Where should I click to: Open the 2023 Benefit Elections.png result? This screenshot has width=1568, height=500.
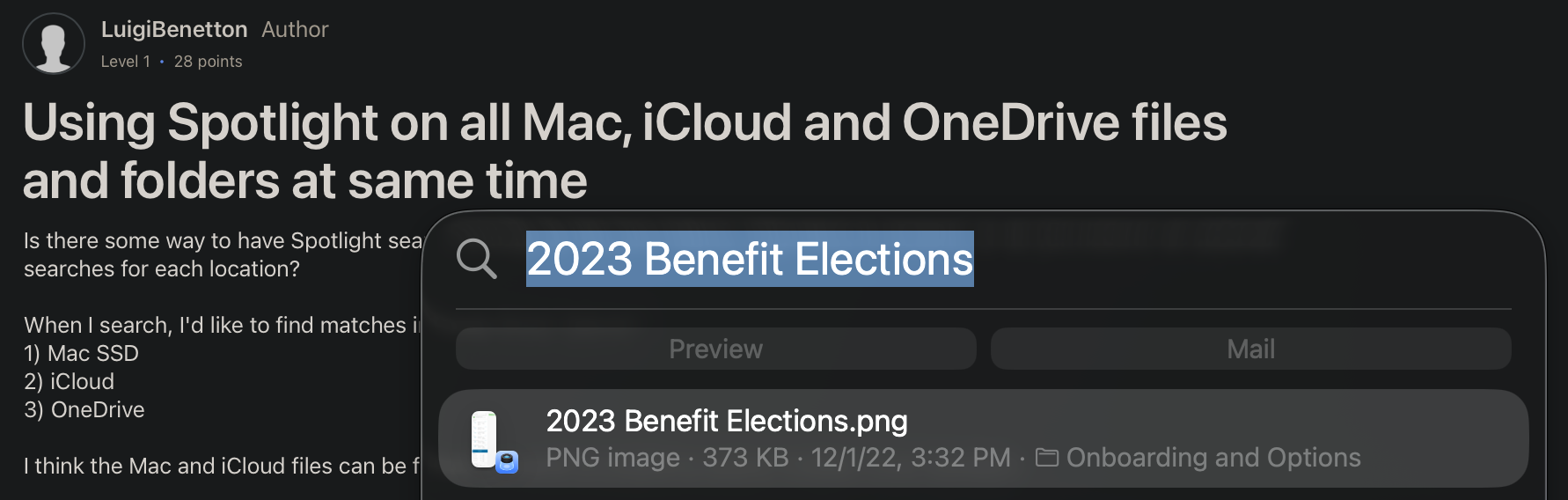click(x=727, y=422)
